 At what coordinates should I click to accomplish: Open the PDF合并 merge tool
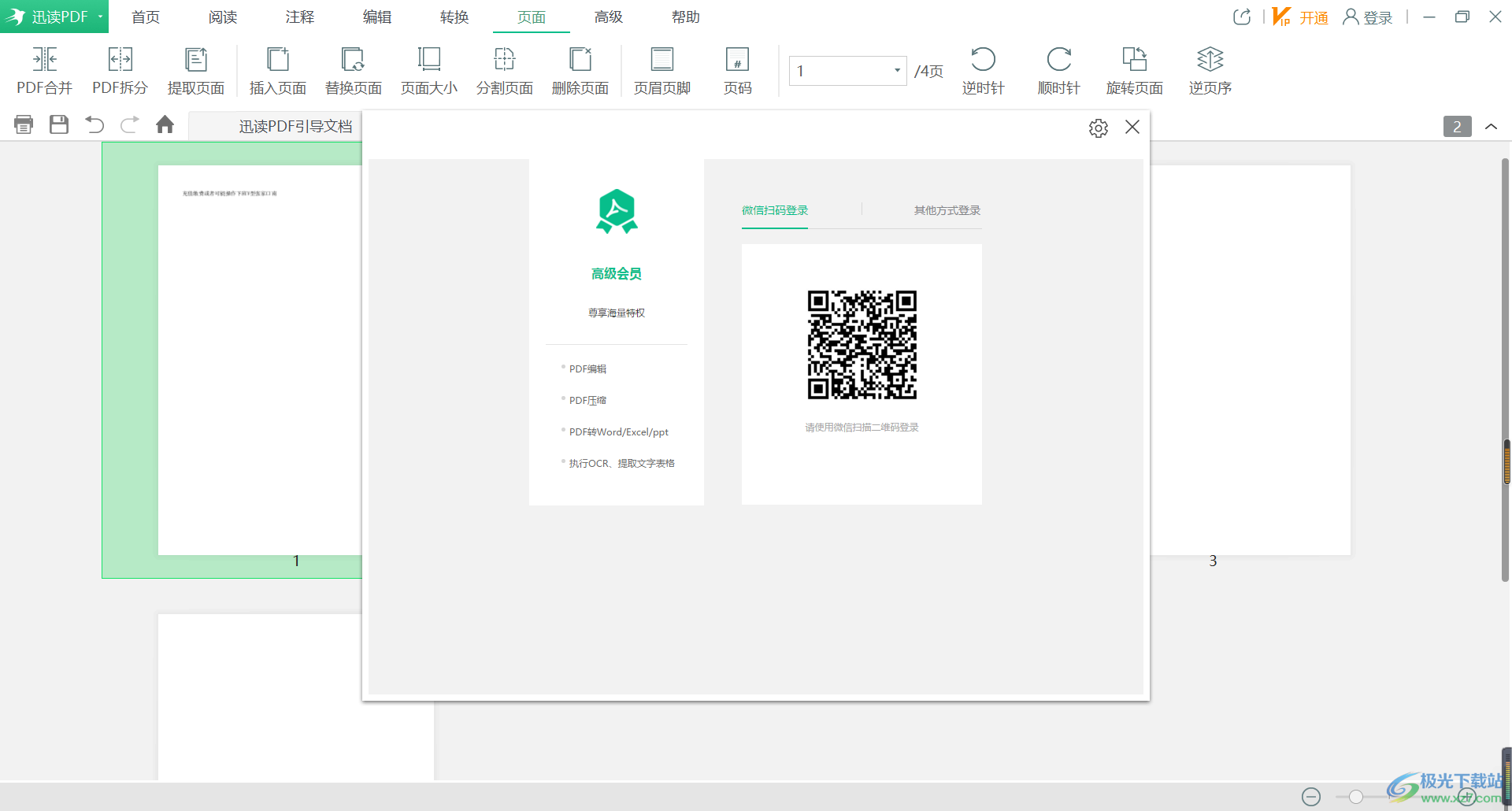[45, 71]
